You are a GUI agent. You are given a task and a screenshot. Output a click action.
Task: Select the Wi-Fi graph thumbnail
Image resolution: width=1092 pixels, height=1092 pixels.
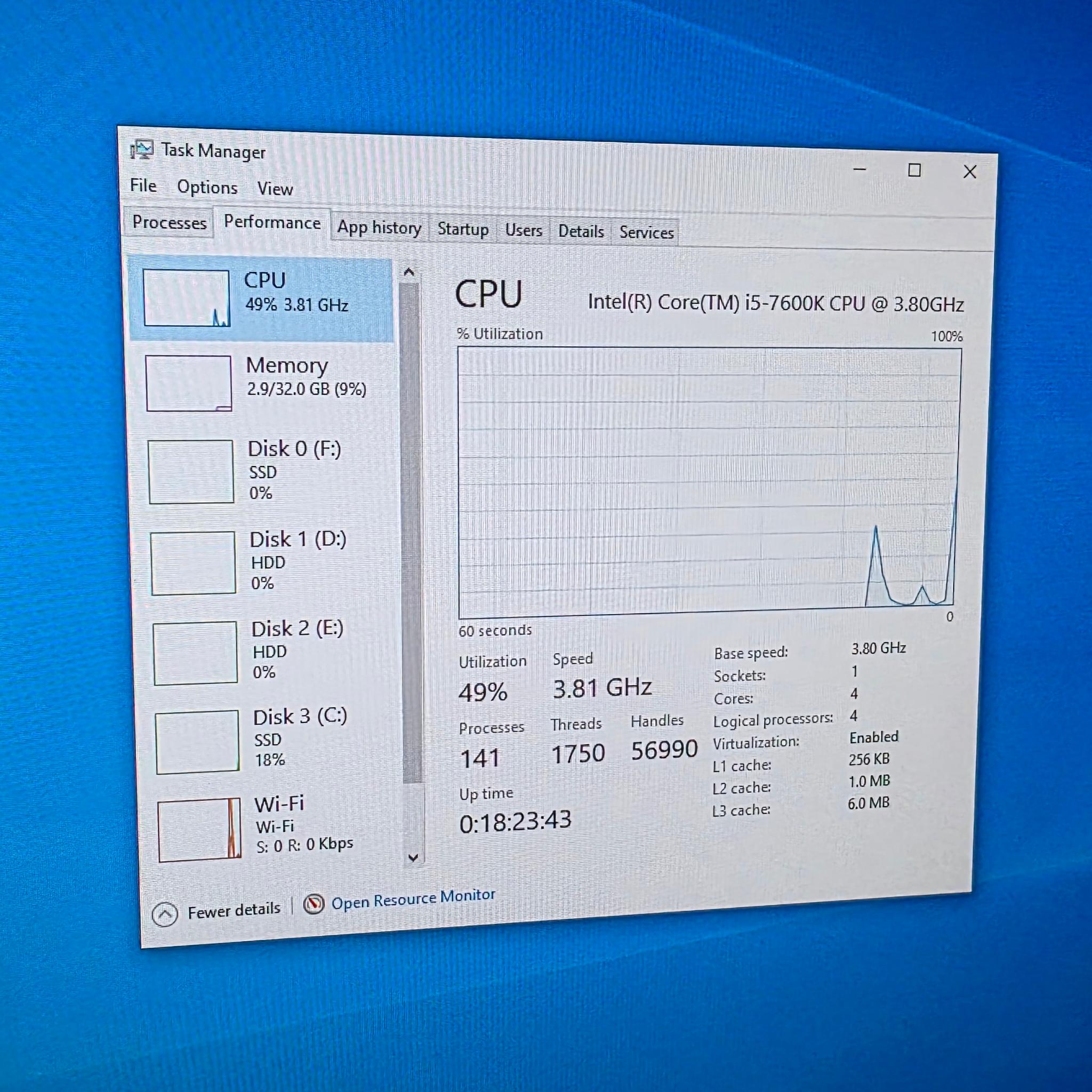tap(199, 830)
